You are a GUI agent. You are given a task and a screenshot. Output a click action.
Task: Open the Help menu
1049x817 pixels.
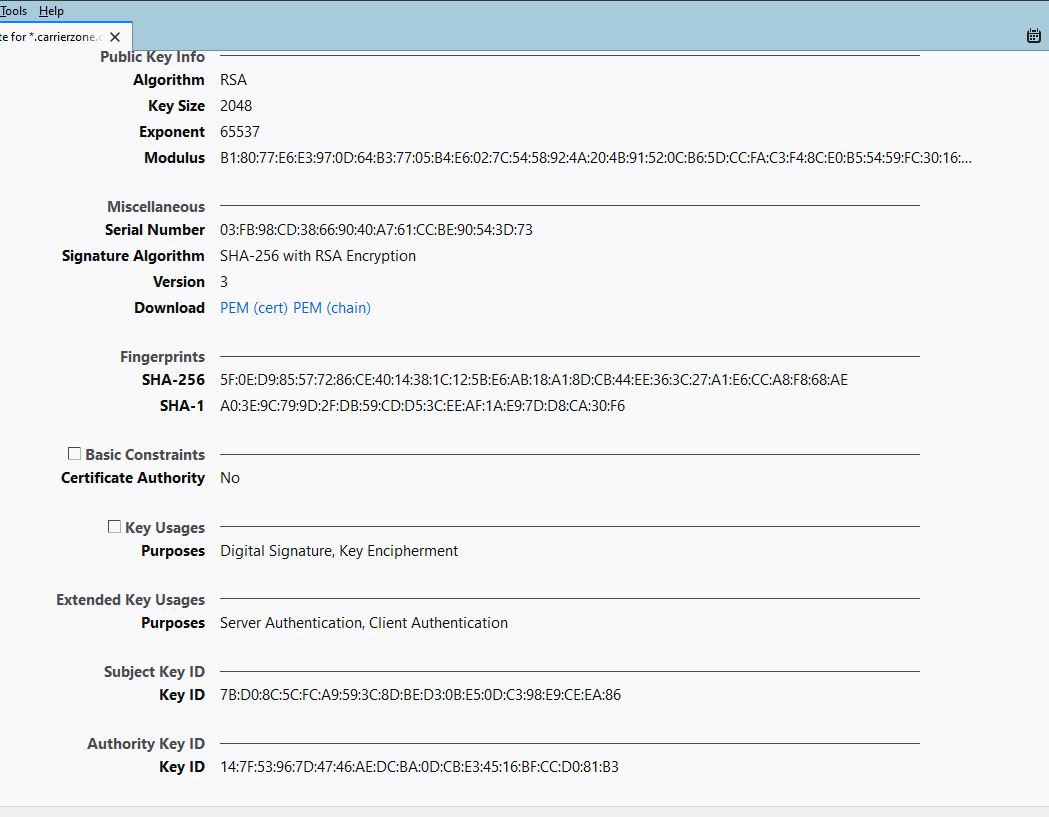click(x=51, y=11)
